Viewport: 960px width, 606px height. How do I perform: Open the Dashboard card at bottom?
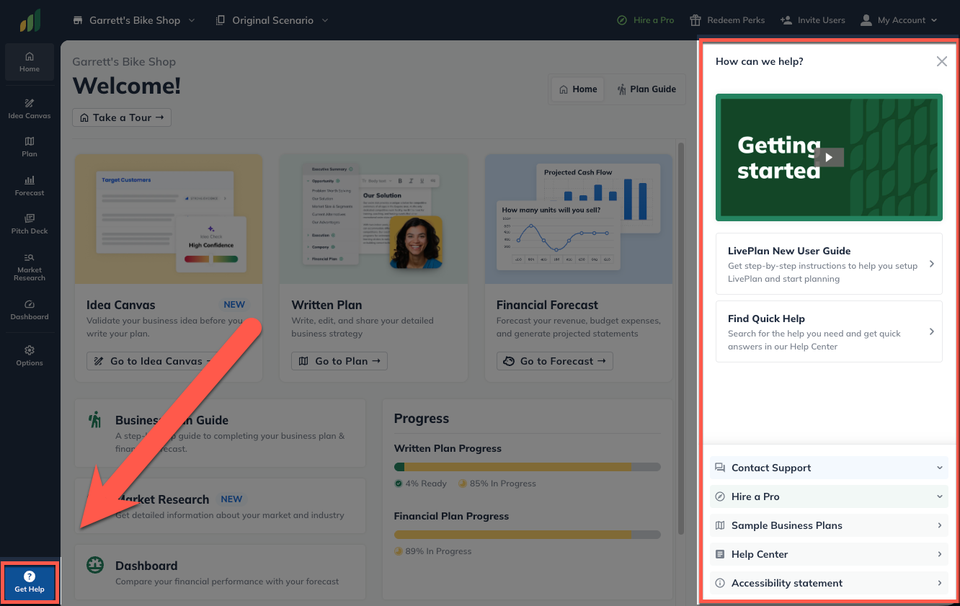point(220,572)
